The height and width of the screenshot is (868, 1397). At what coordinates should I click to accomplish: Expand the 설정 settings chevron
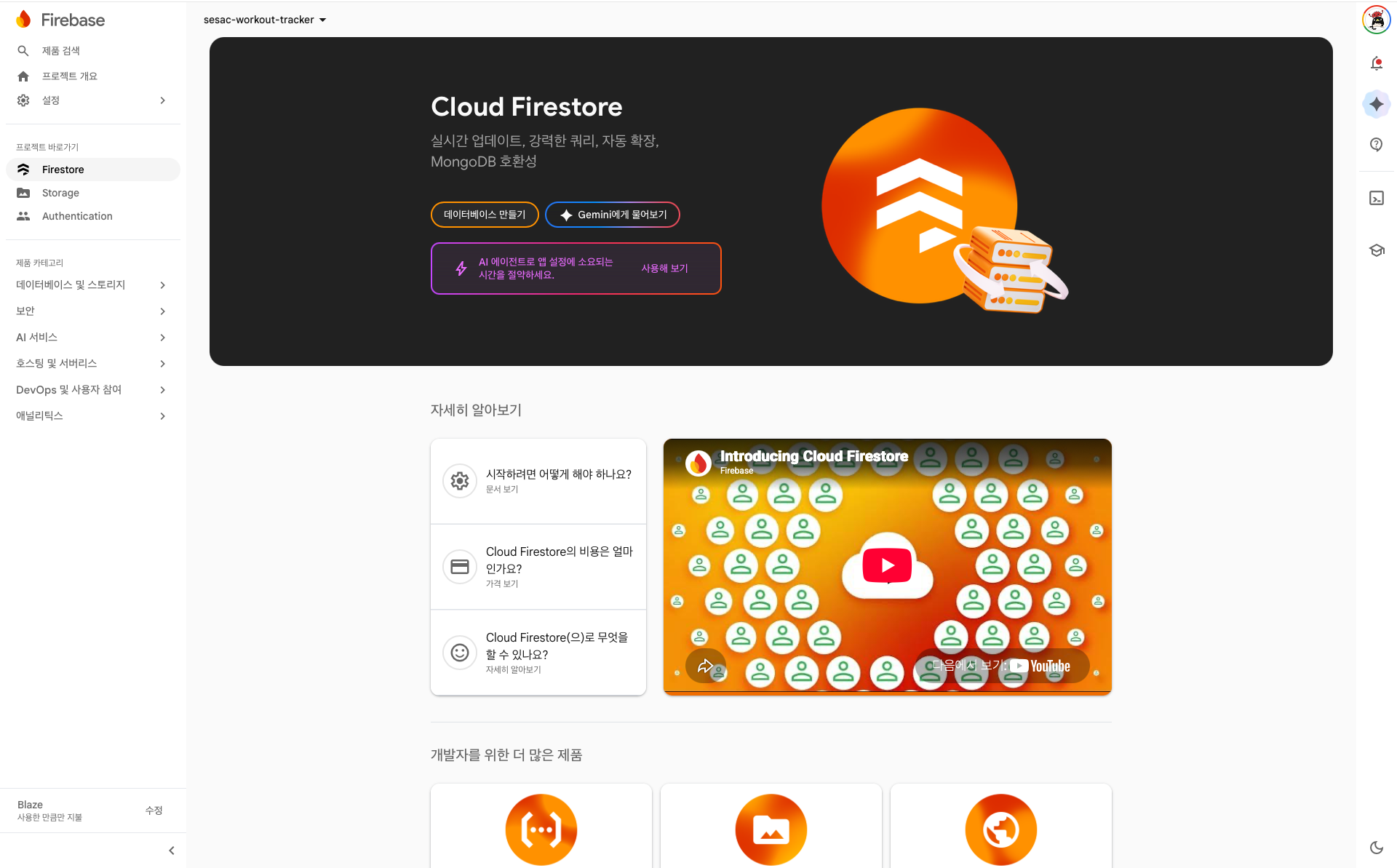point(163,100)
